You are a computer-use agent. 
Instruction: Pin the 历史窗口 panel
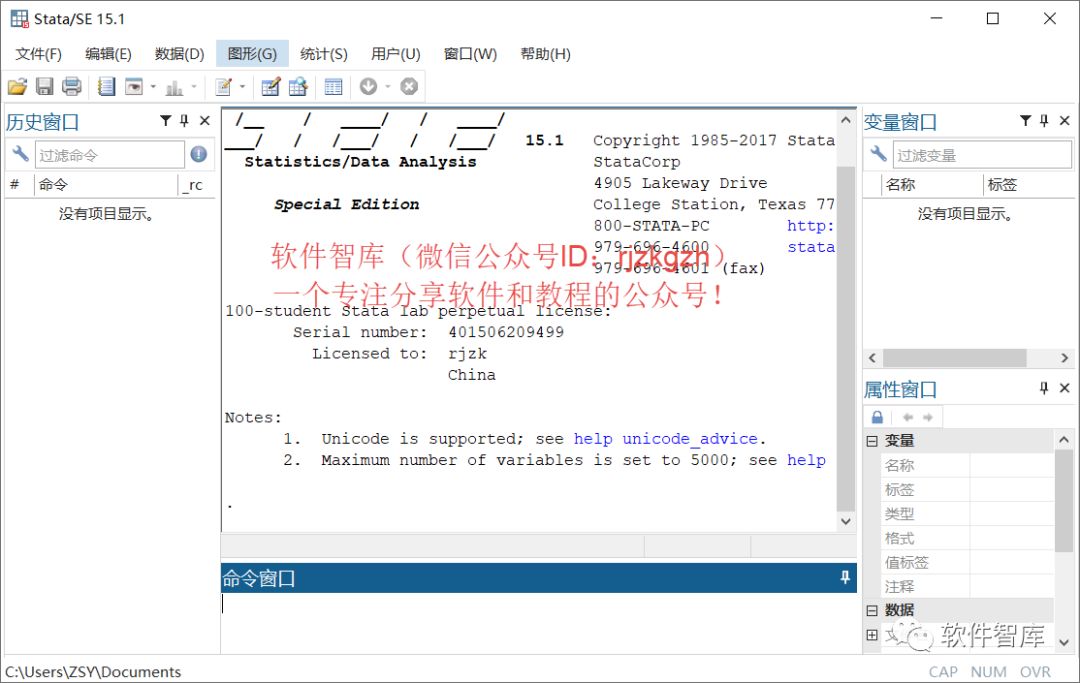pos(184,120)
